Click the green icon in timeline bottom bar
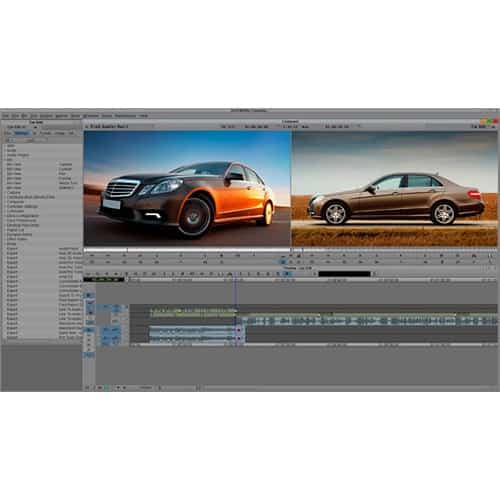 [106, 388]
